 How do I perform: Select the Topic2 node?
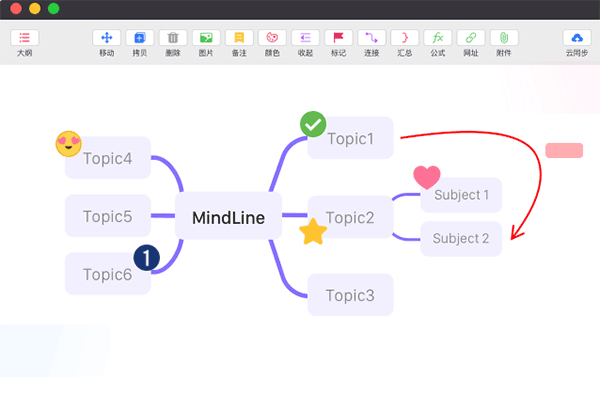pyautogui.click(x=351, y=217)
